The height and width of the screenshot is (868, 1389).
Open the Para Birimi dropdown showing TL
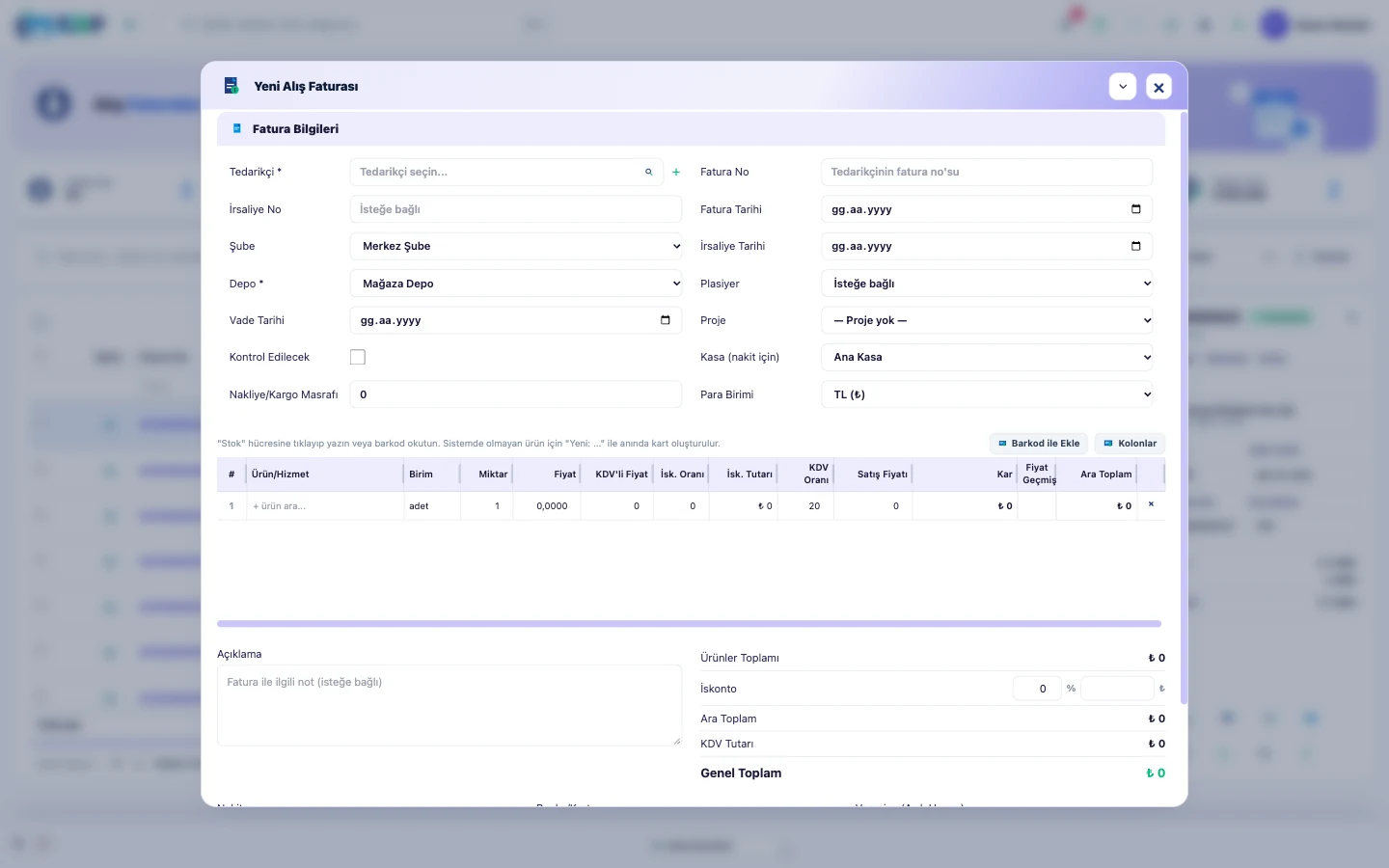coord(987,394)
